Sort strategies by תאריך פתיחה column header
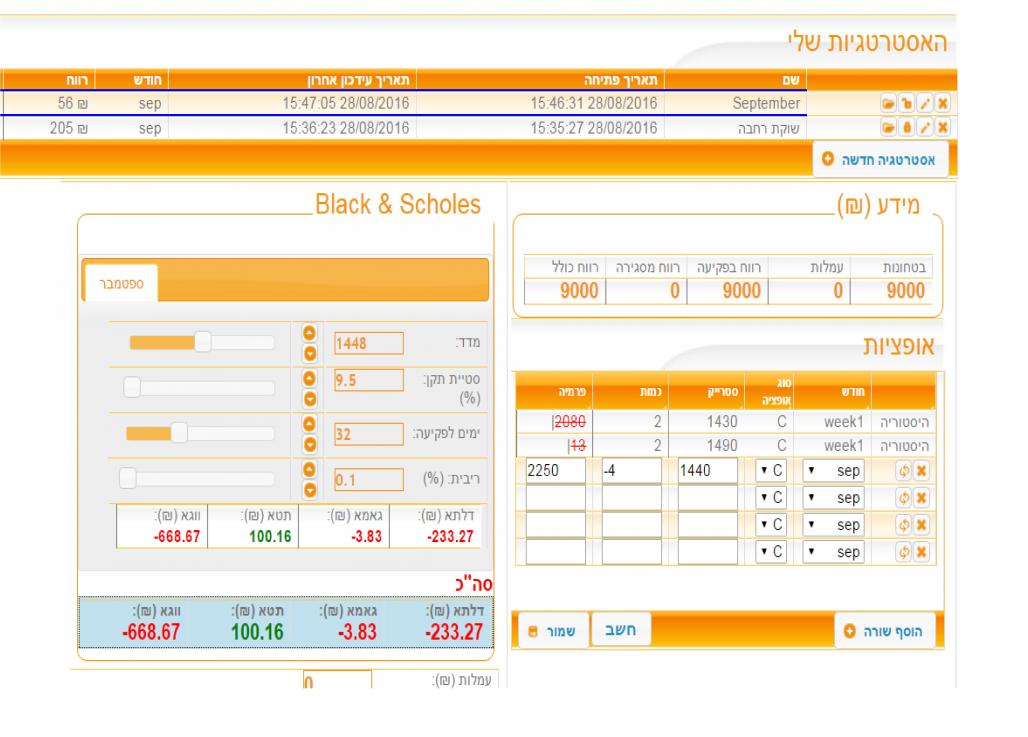Viewport: 1028px width, 737px height. click(621, 79)
